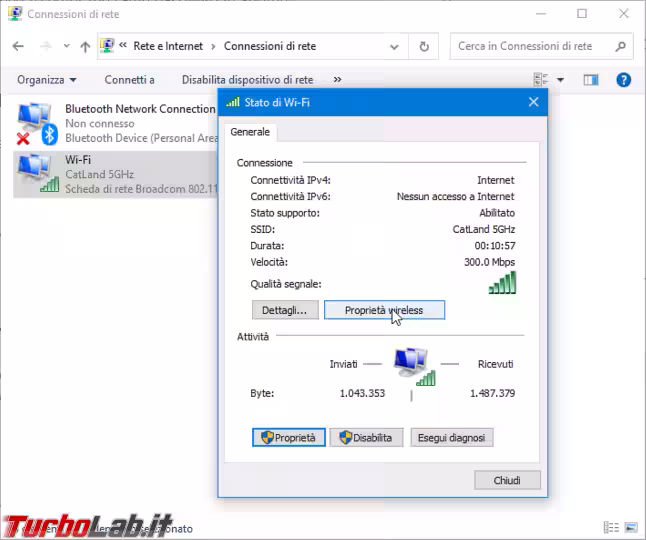The width and height of the screenshot is (646, 540).
Task: Click Bluetooth Device (Personal Area text
Action: [x=141, y=138]
